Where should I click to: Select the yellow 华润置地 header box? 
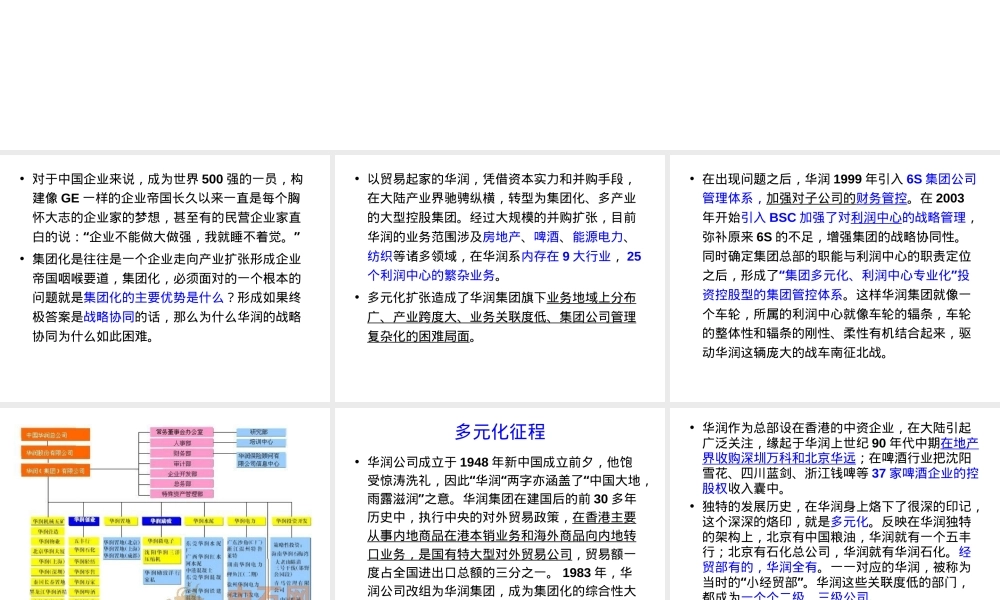[x=121, y=521]
